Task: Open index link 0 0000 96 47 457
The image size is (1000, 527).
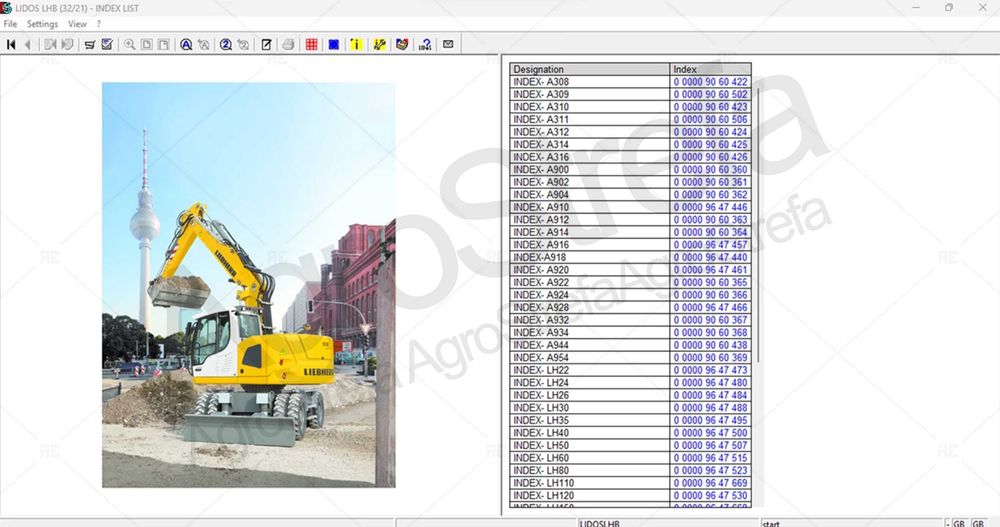Action: [x=710, y=245]
